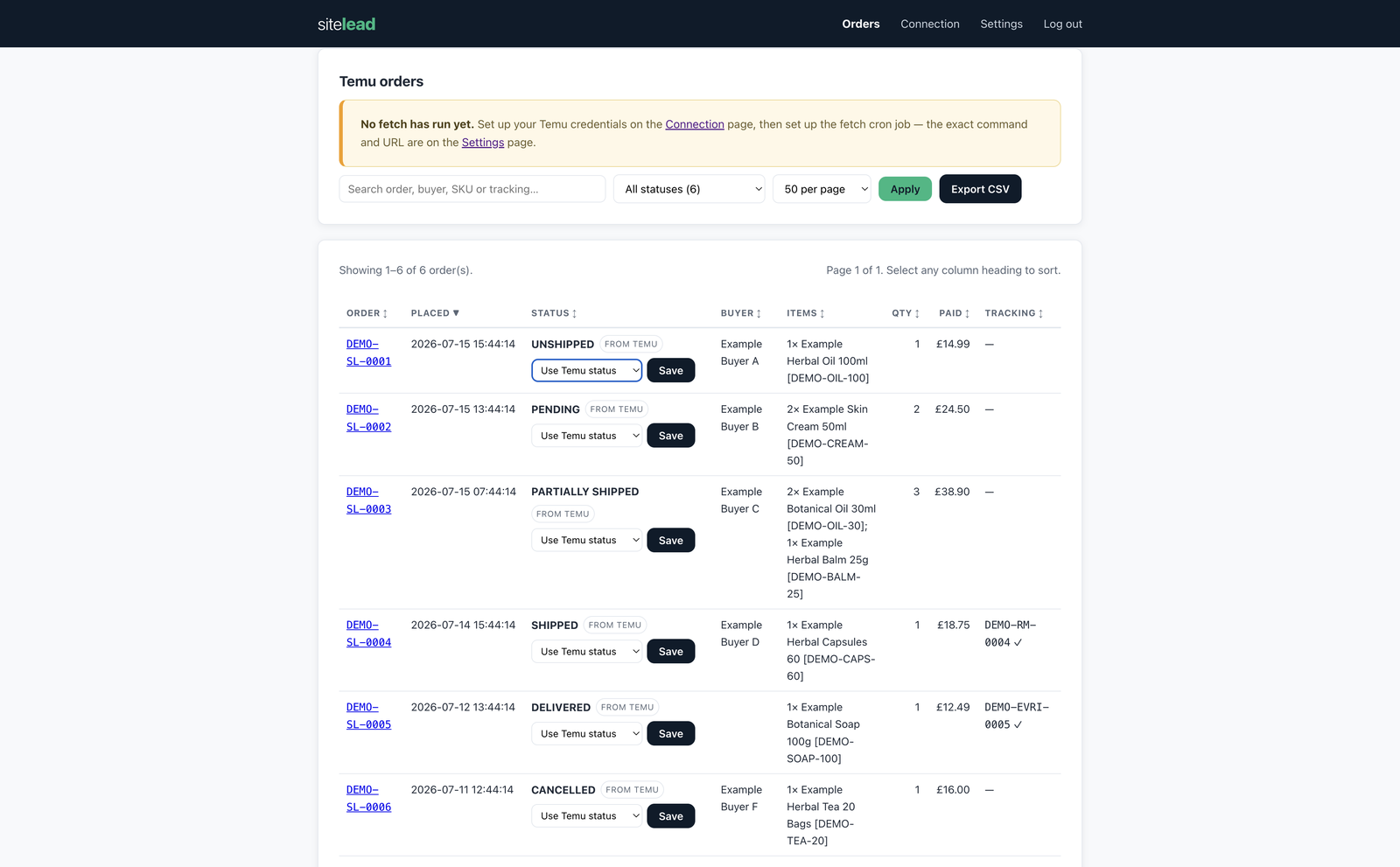Save status for the UNSHIPPED order
Viewport: 1400px width, 867px height.
(671, 371)
